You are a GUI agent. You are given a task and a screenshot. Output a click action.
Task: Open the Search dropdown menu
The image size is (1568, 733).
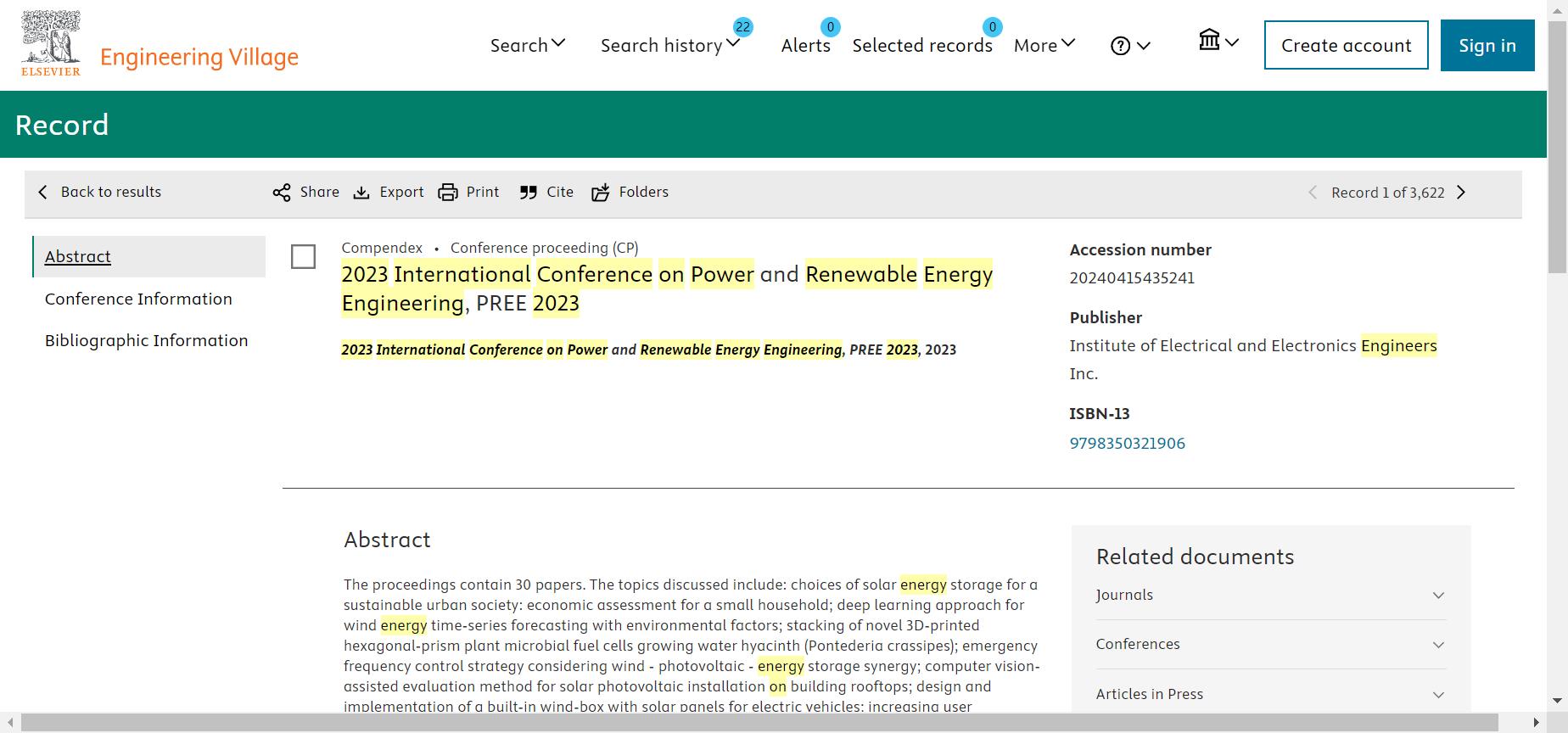[528, 45]
